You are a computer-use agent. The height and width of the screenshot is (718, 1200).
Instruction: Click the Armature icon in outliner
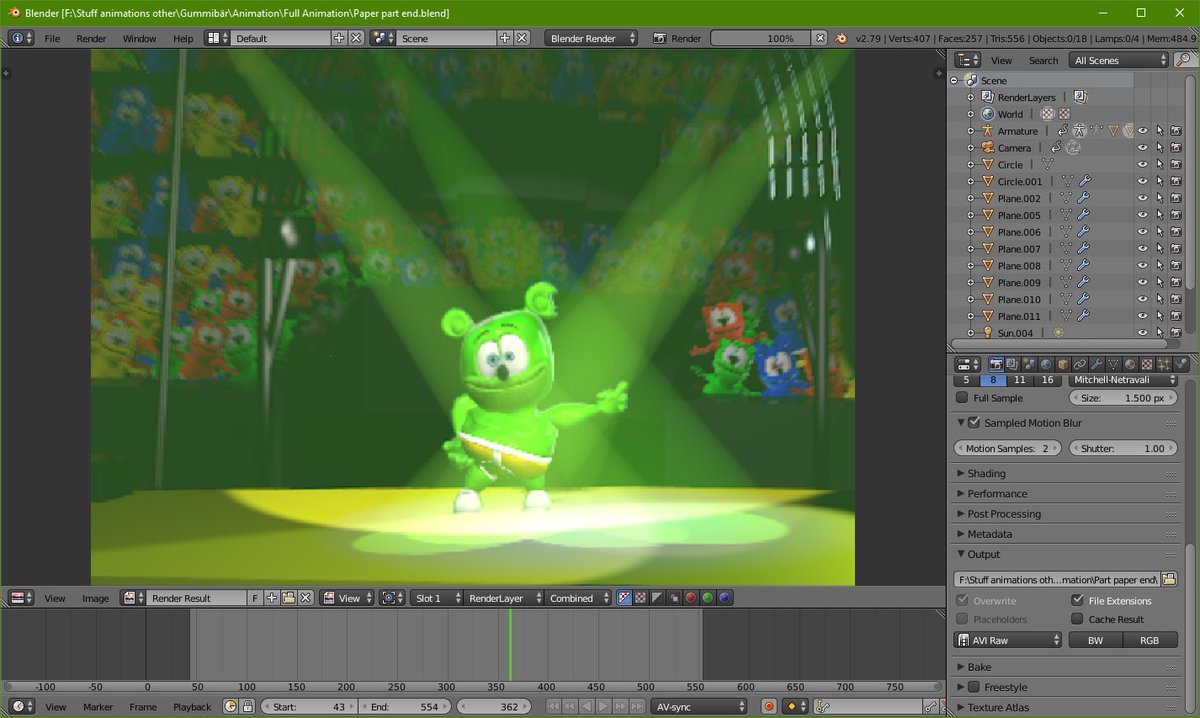[x=988, y=131]
